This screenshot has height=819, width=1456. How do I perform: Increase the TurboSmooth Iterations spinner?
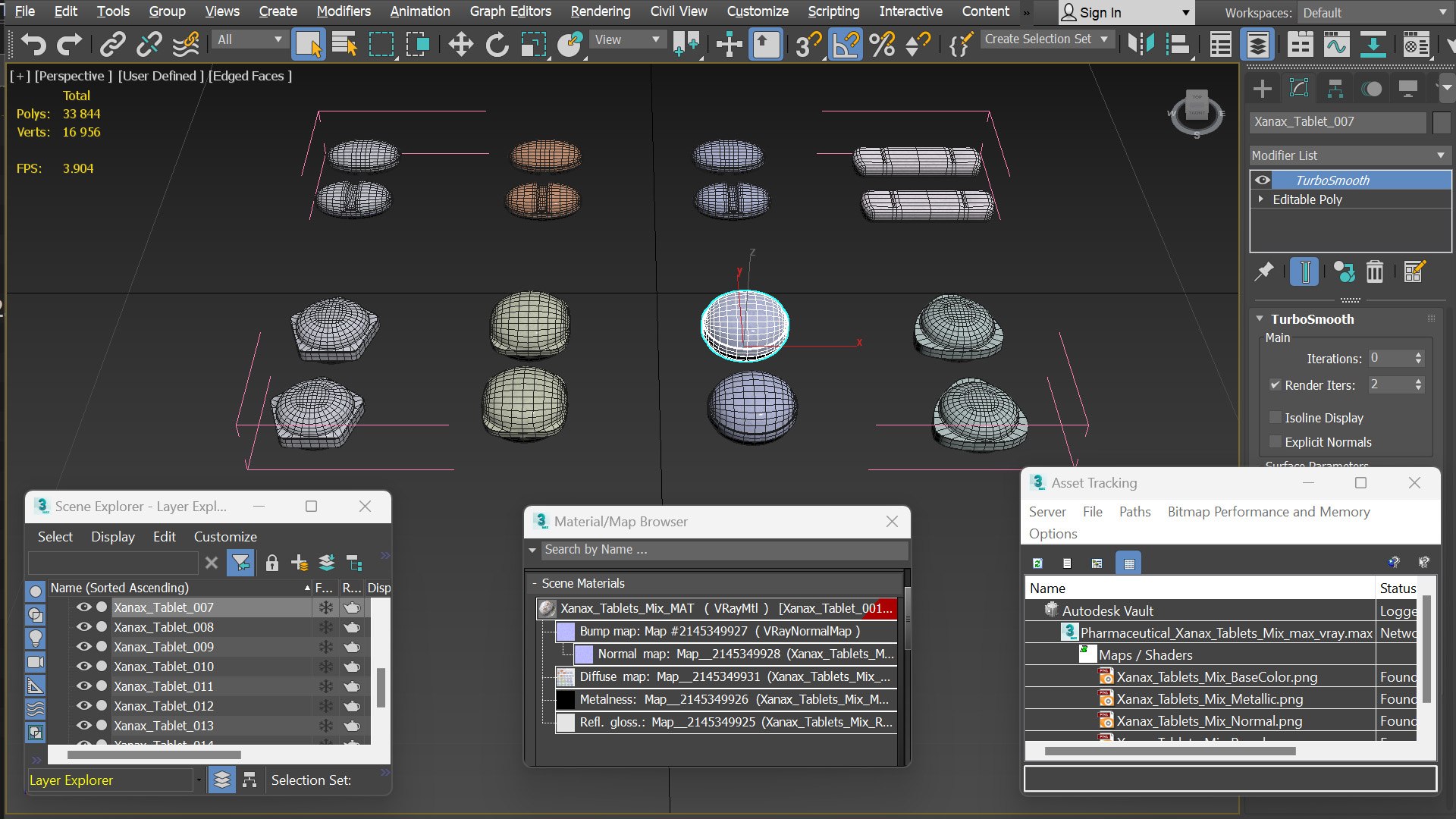1418,354
